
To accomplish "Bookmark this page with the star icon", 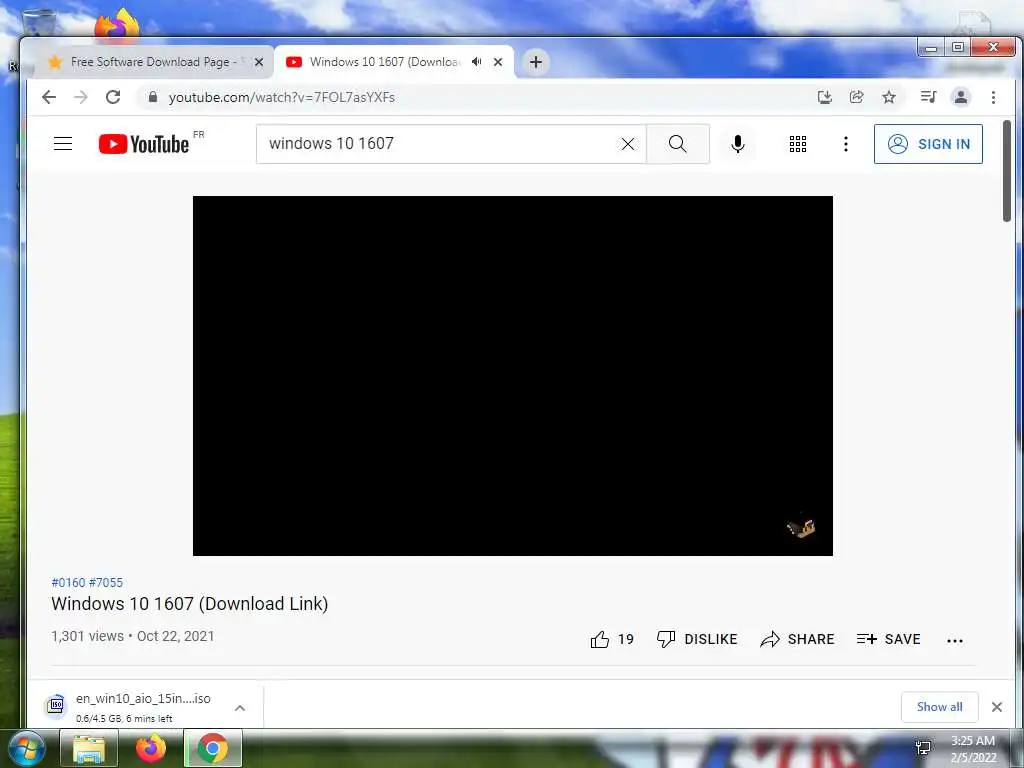I will [889, 97].
